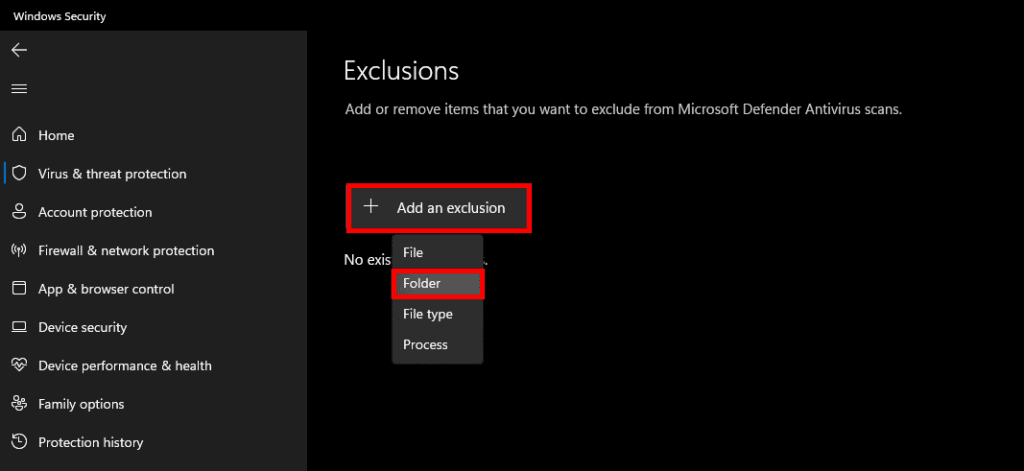This screenshot has height=471, width=1024.
Task: Click the Device security laptop icon
Action: click(x=20, y=327)
